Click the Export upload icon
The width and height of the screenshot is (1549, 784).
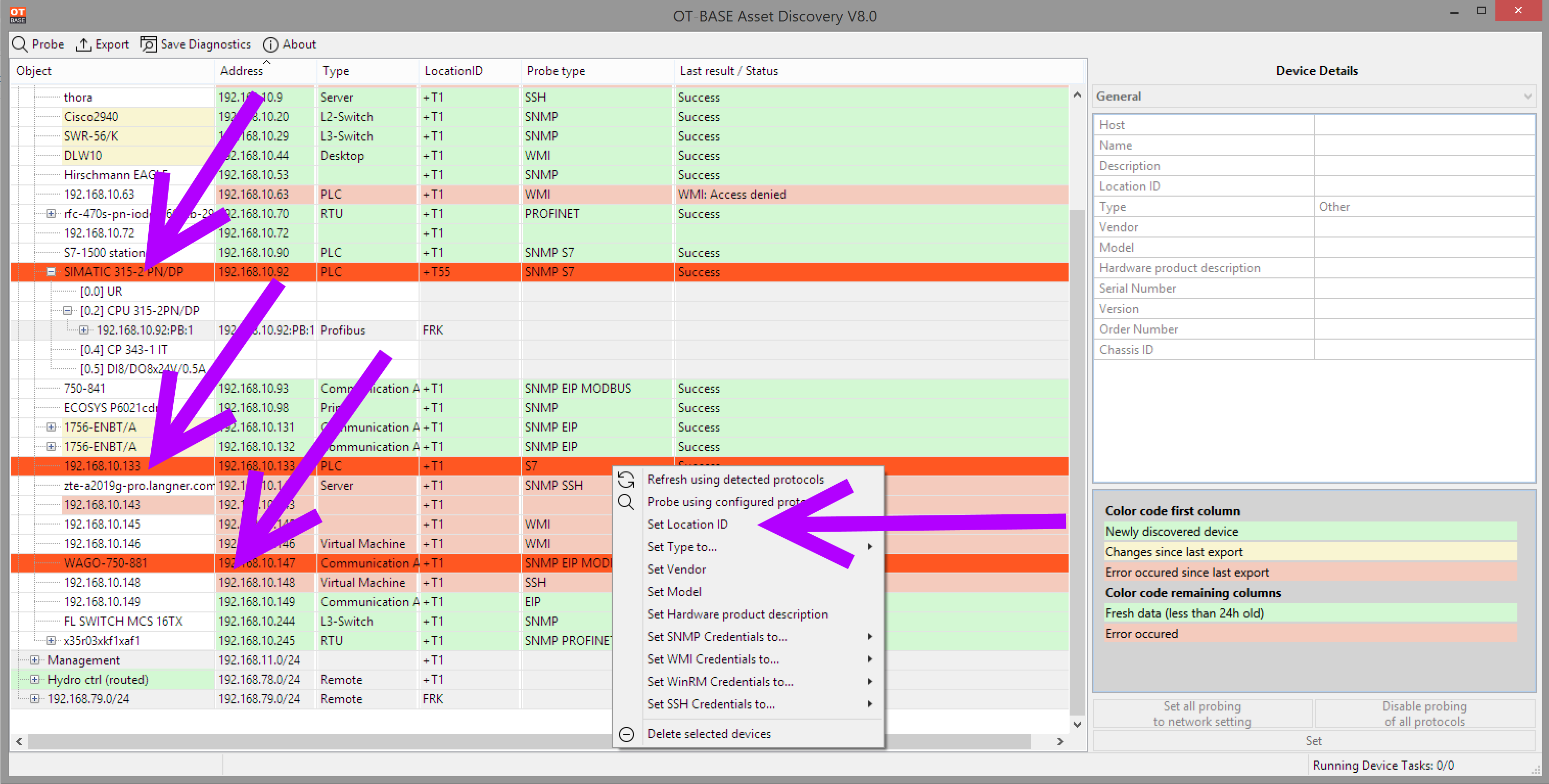click(x=83, y=44)
